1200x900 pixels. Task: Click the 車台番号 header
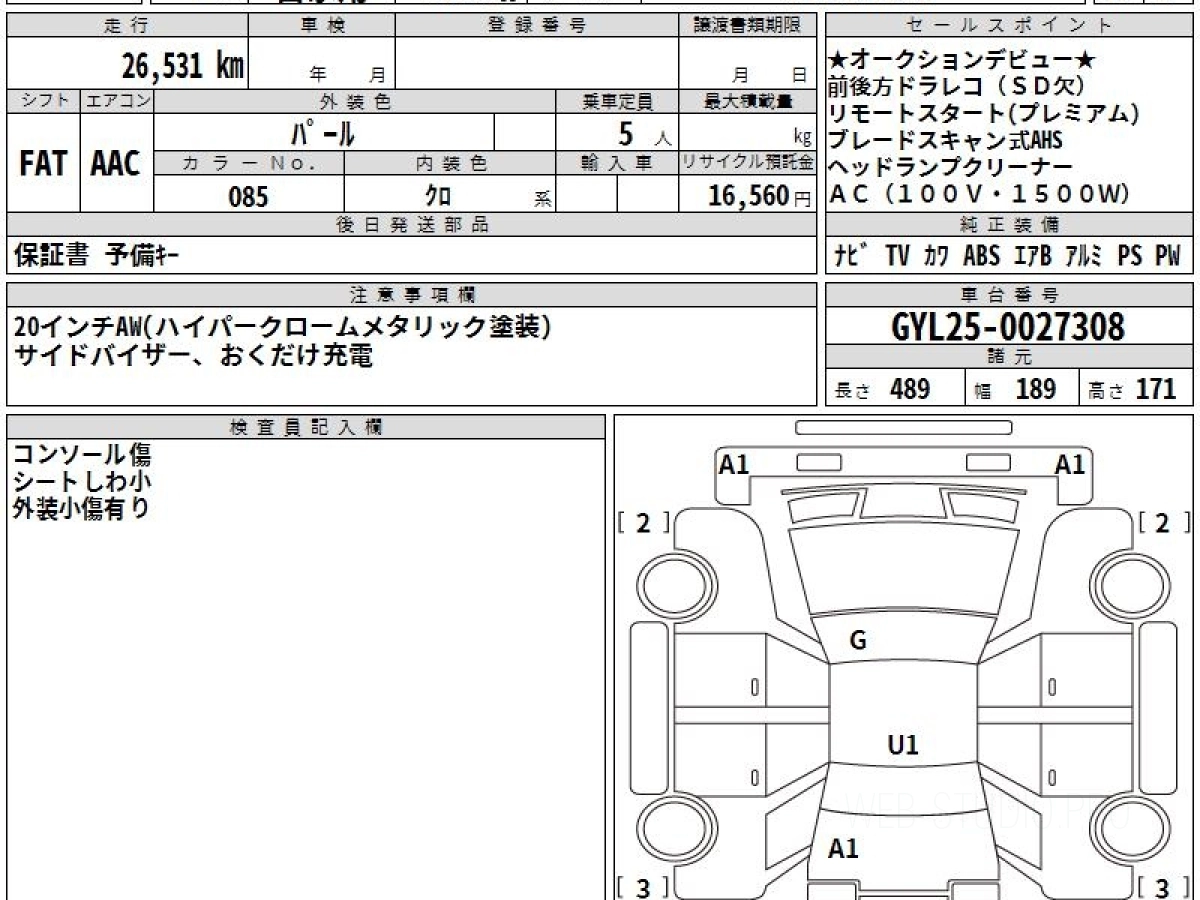(1010, 295)
